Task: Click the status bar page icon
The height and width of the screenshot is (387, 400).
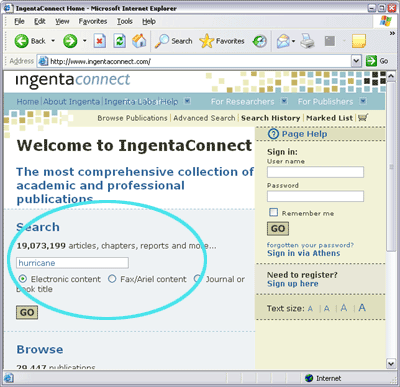Action: tap(8, 378)
